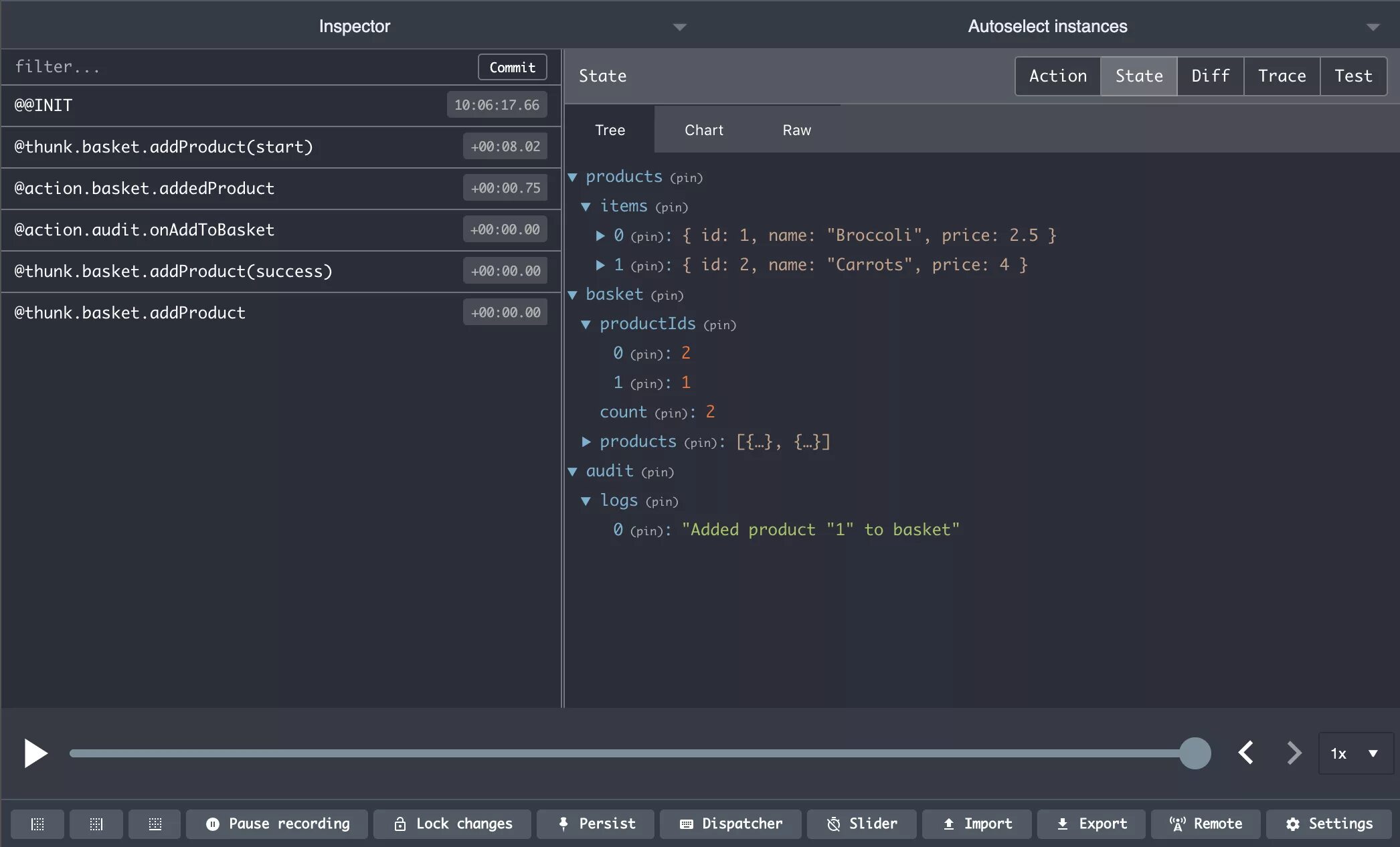Open the playback speed 1x dropdown

pos(1355,753)
